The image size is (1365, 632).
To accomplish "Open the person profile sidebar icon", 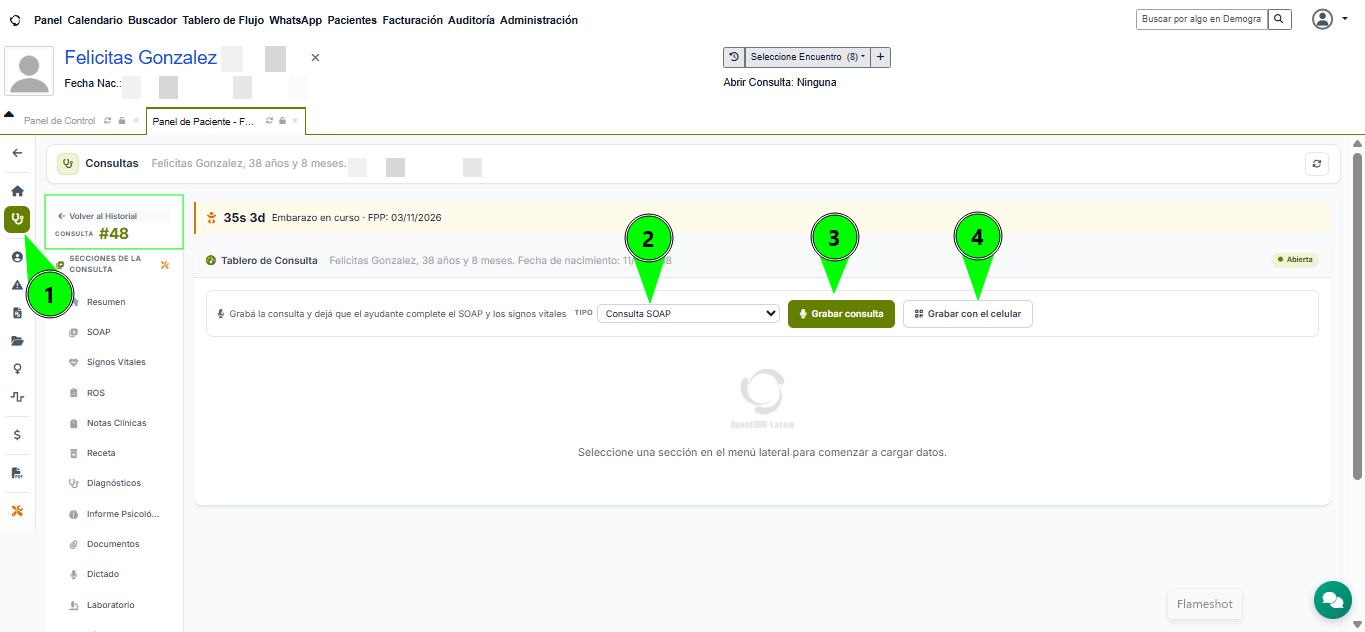I will coord(17,257).
